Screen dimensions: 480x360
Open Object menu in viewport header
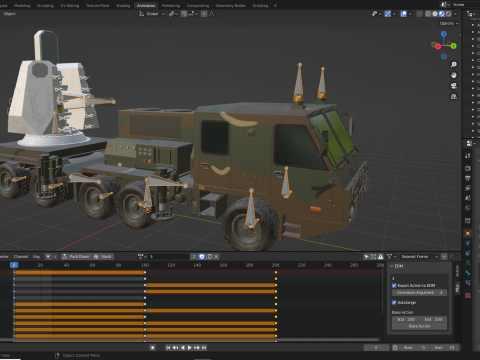[x=9, y=14]
